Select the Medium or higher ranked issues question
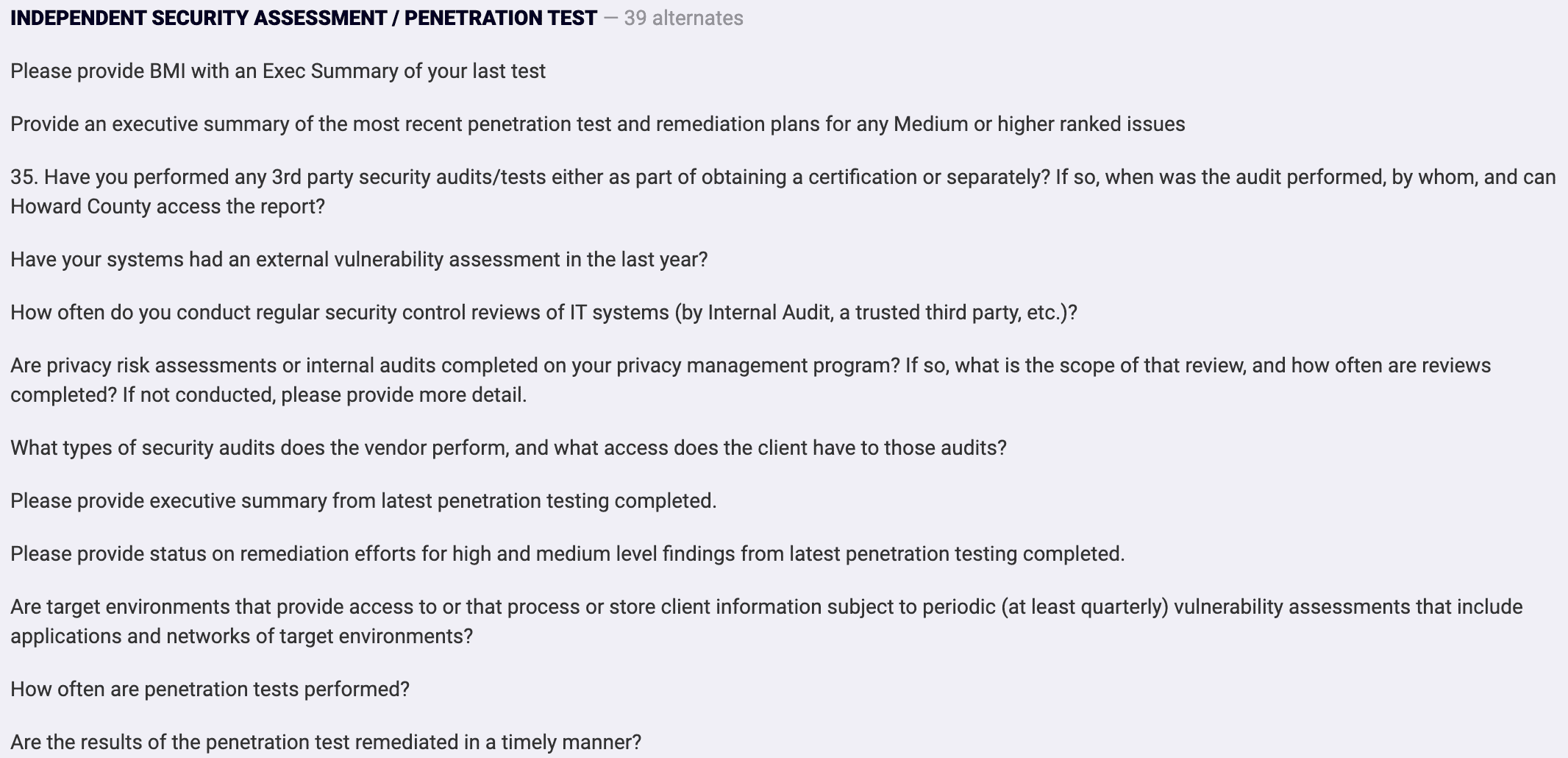This screenshot has width=1568, height=758. (598, 124)
